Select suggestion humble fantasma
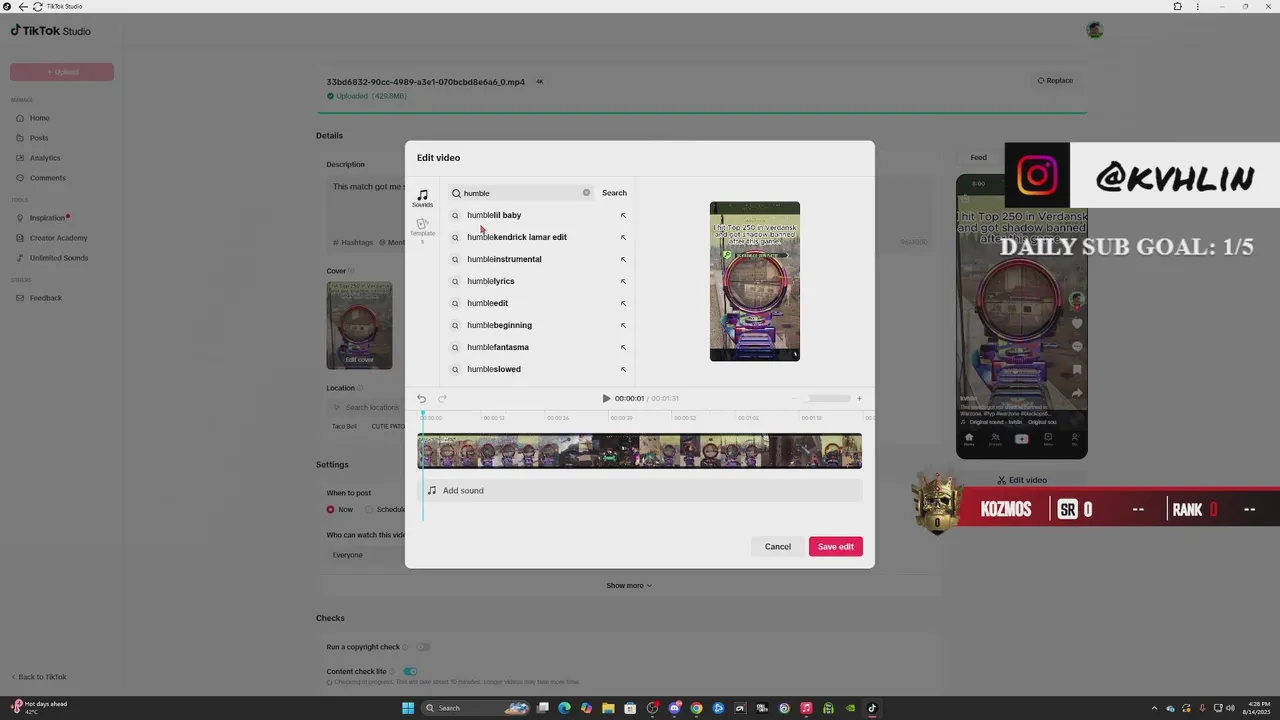 (x=498, y=347)
